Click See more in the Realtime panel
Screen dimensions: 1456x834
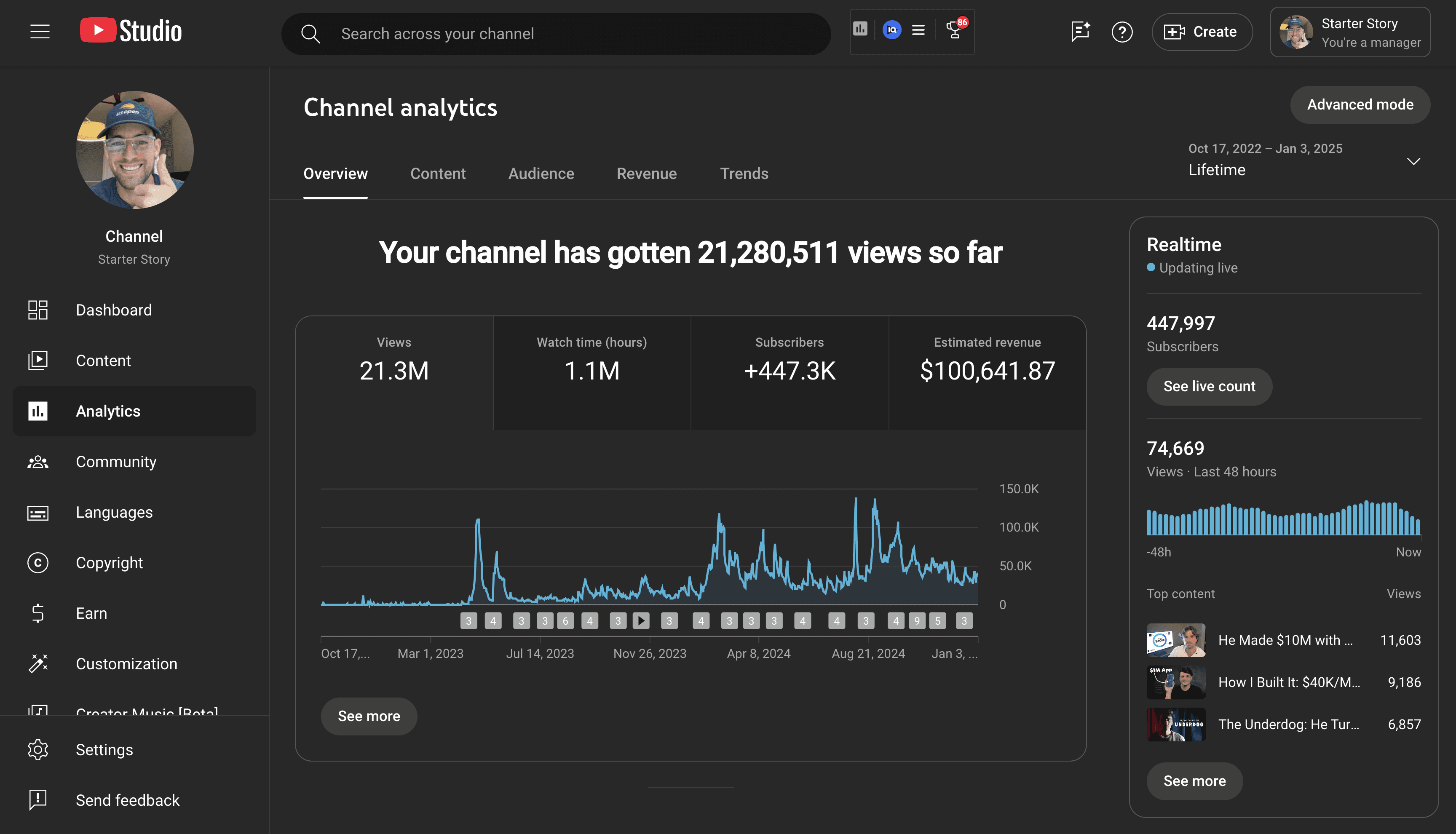click(1194, 781)
